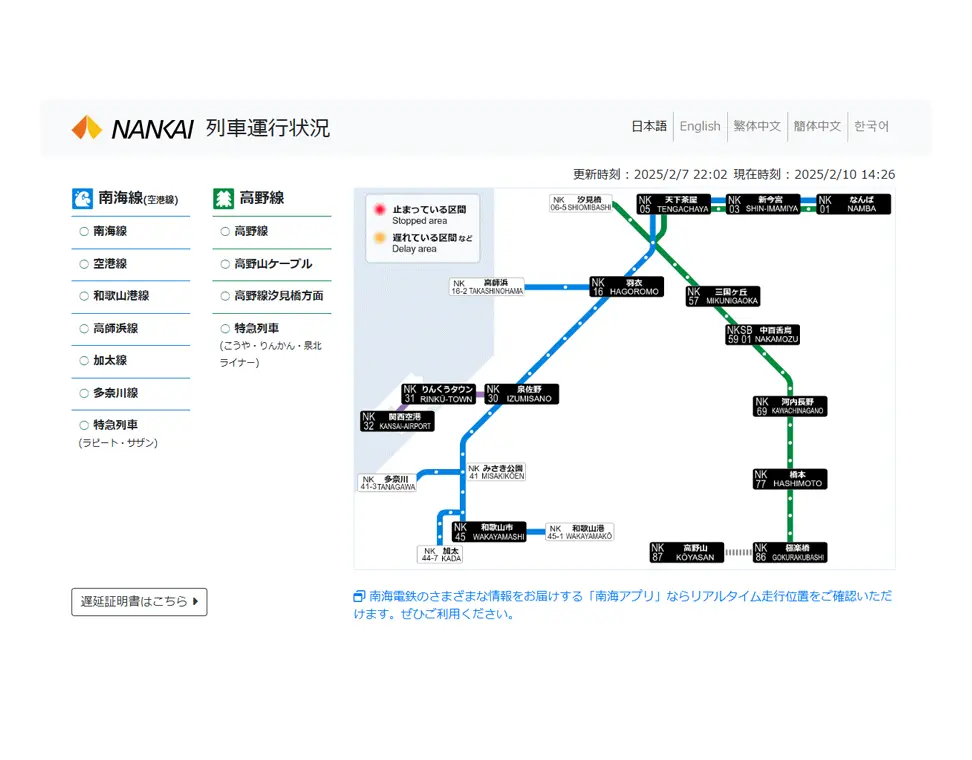Image resolution: width=972 pixels, height=760 pixels.
Task: Switch language to 日本語
Action: click(x=649, y=126)
